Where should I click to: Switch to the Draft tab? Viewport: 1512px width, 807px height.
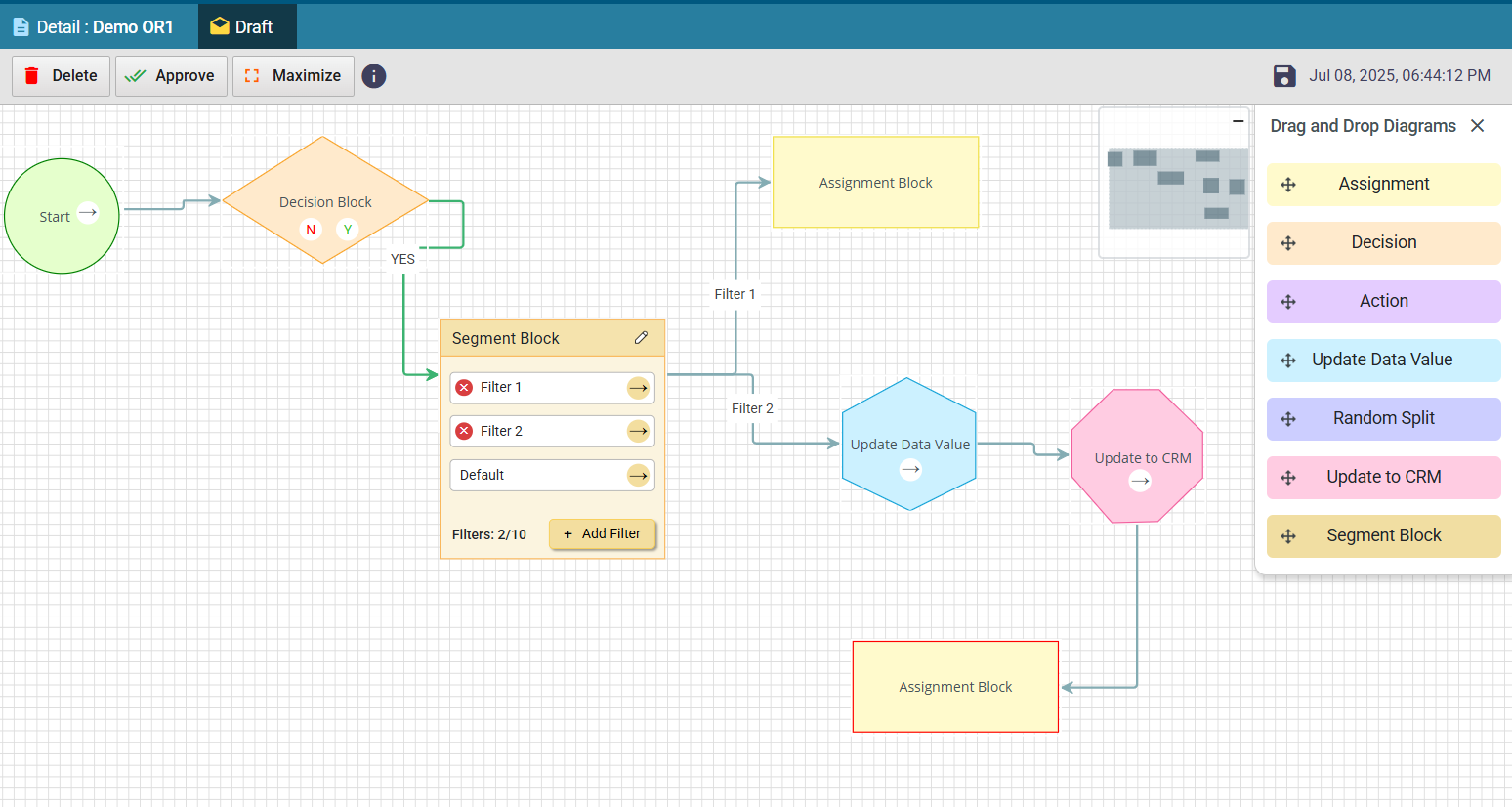[242, 27]
